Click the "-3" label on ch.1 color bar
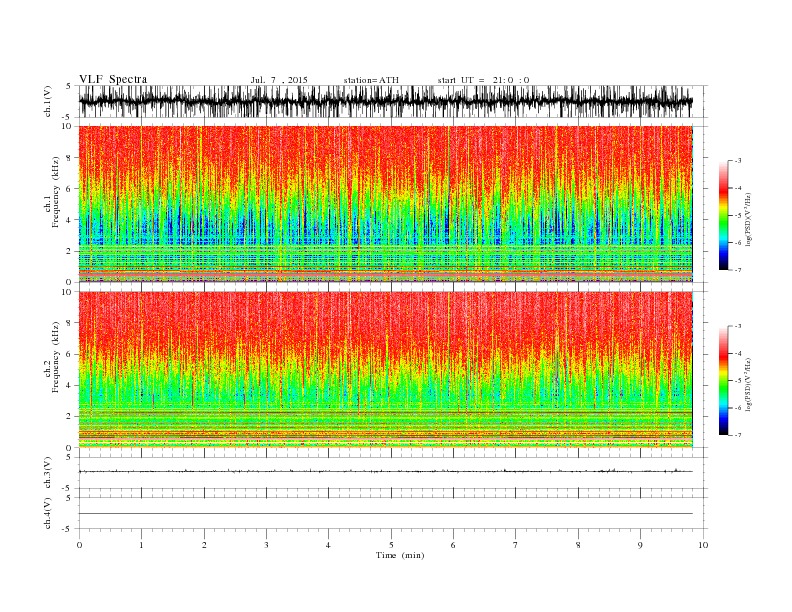The image size is (792, 612). pyautogui.click(x=738, y=161)
